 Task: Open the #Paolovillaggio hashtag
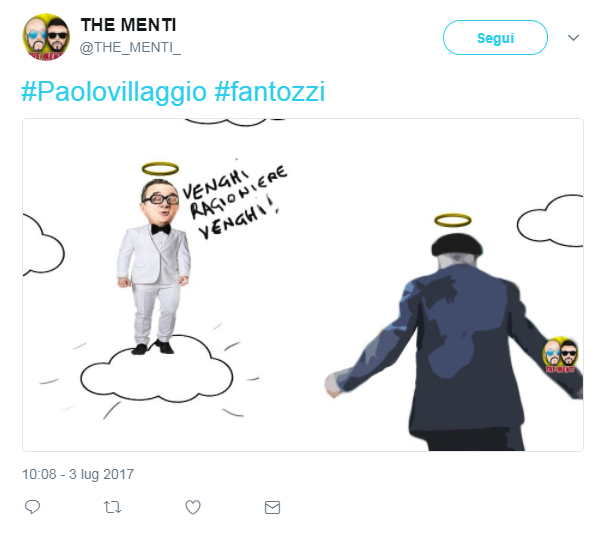pos(114,93)
